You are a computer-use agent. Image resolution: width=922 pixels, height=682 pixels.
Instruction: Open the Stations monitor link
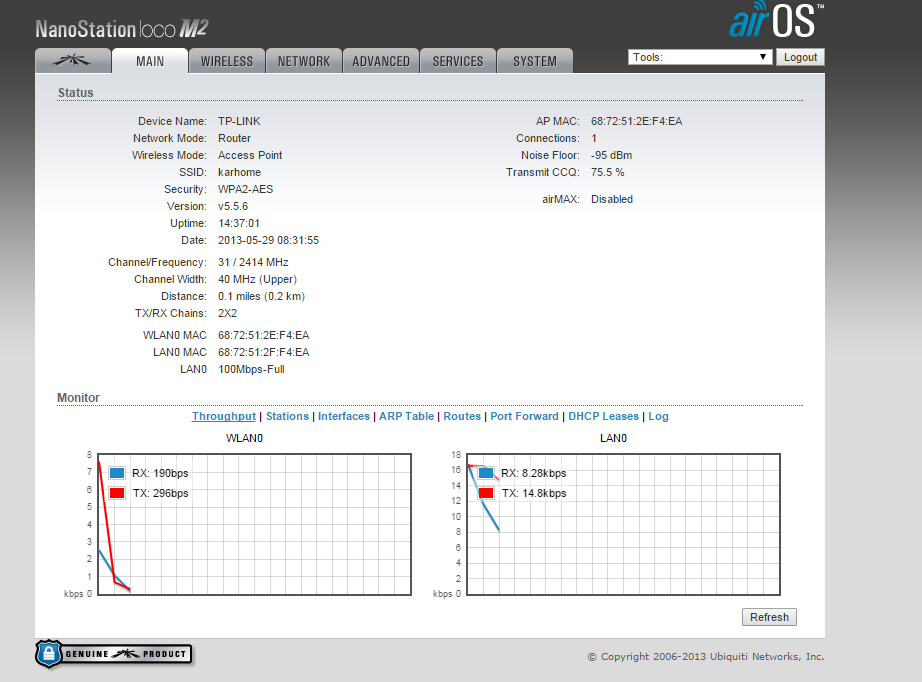[x=287, y=416]
